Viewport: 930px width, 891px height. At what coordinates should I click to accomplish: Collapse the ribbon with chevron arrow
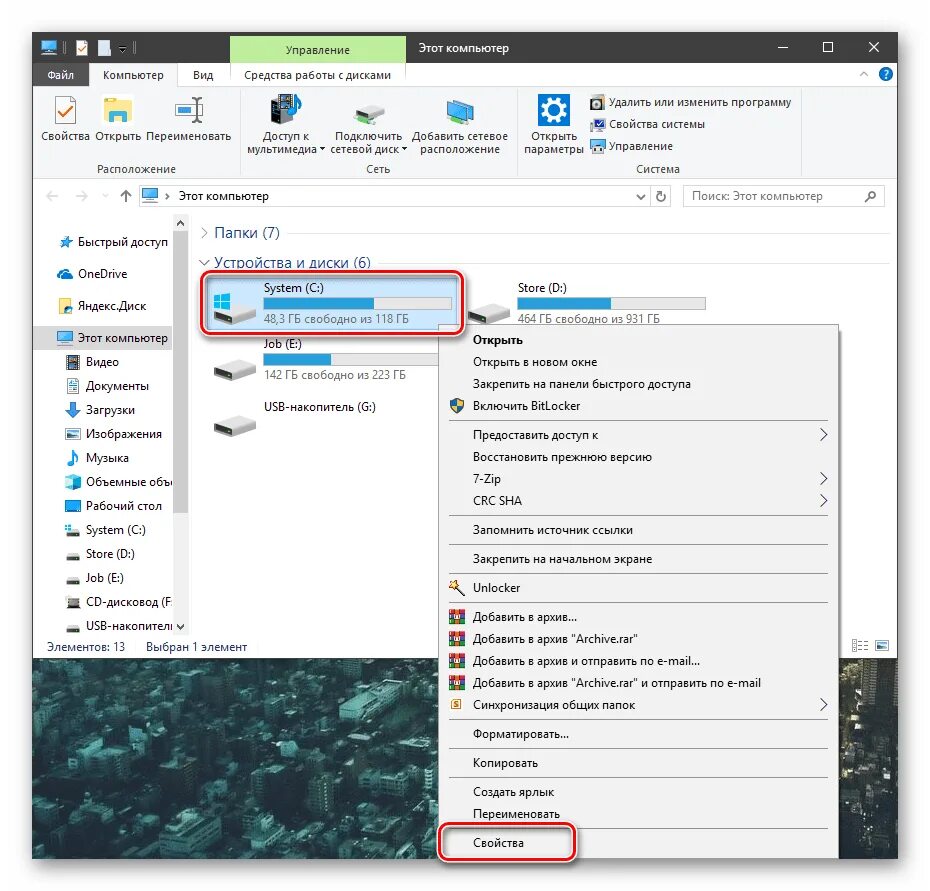coord(864,75)
